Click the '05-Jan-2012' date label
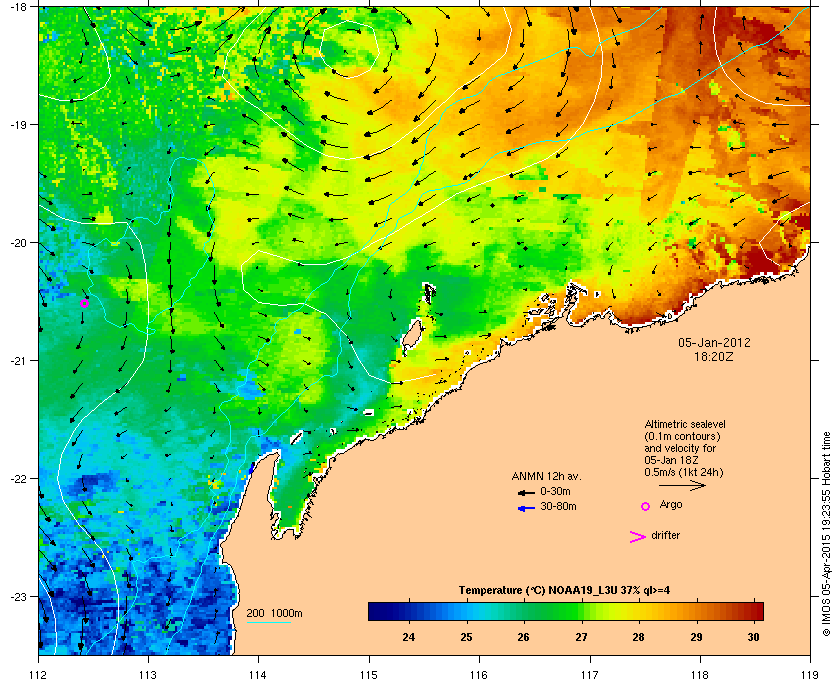The image size is (840, 680). pyautogui.click(x=714, y=343)
